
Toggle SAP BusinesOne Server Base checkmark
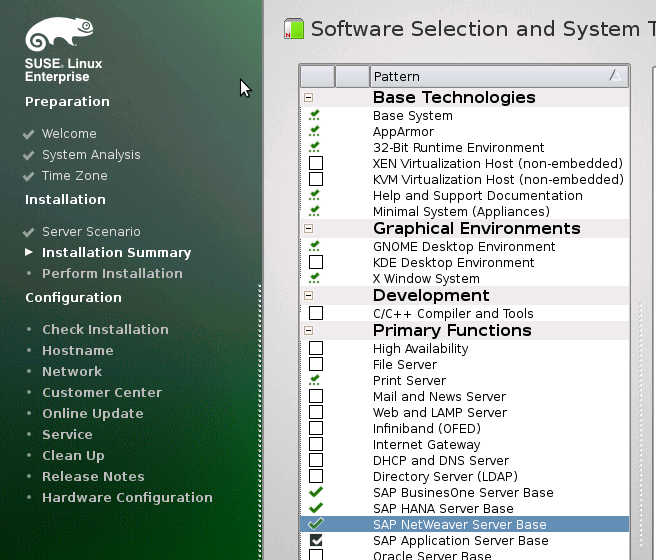(316, 492)
